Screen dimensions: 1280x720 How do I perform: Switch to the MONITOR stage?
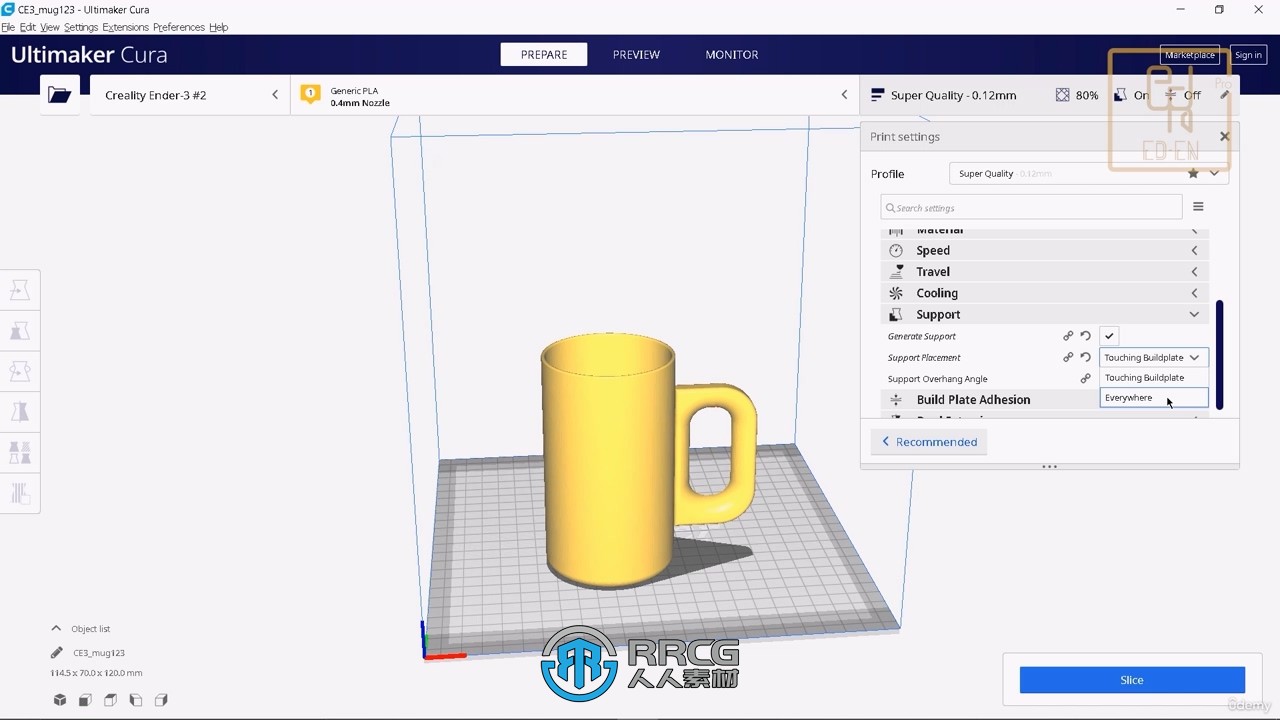coord(732,55)
